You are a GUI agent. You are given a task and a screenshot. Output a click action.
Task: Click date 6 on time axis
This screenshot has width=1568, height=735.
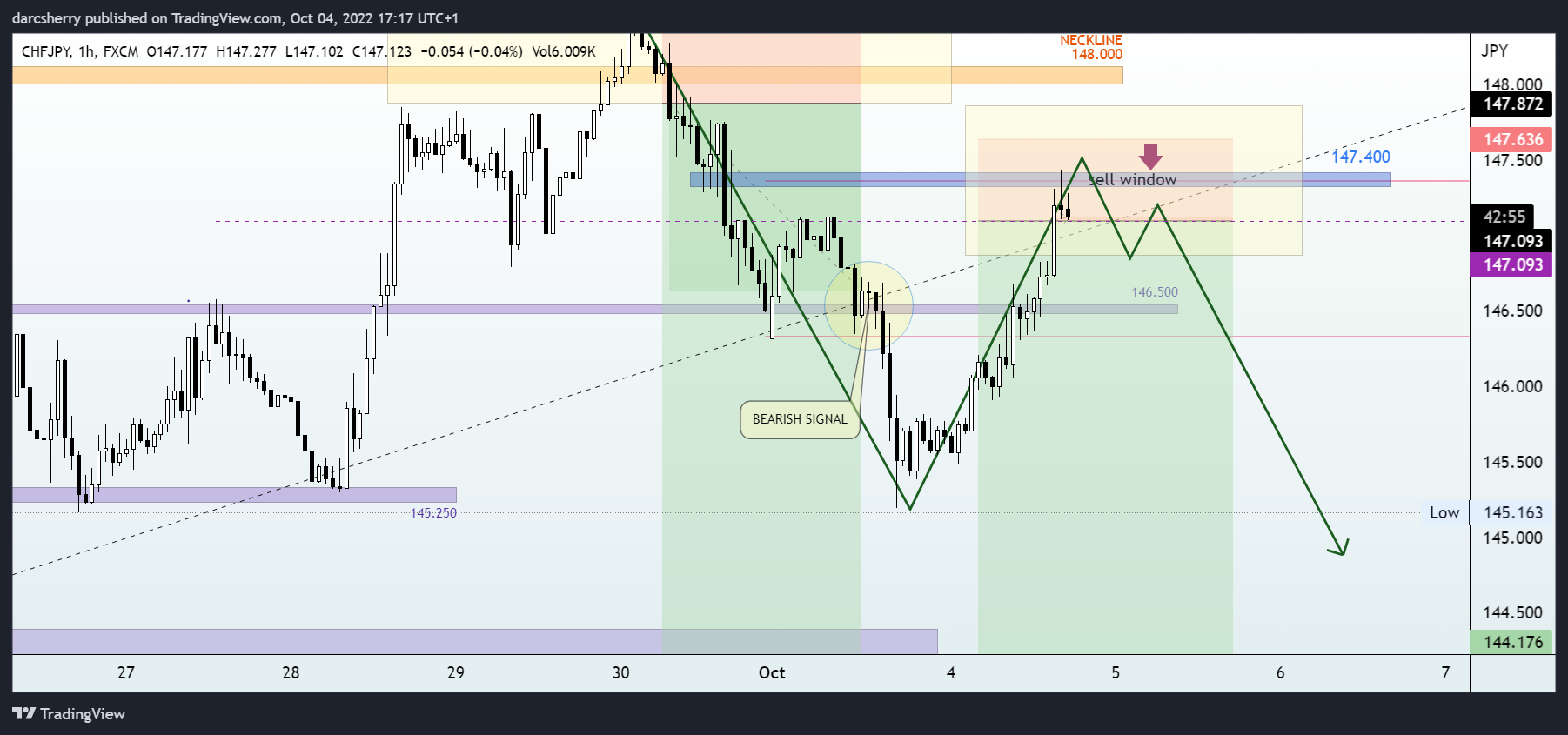(1280, 672)
